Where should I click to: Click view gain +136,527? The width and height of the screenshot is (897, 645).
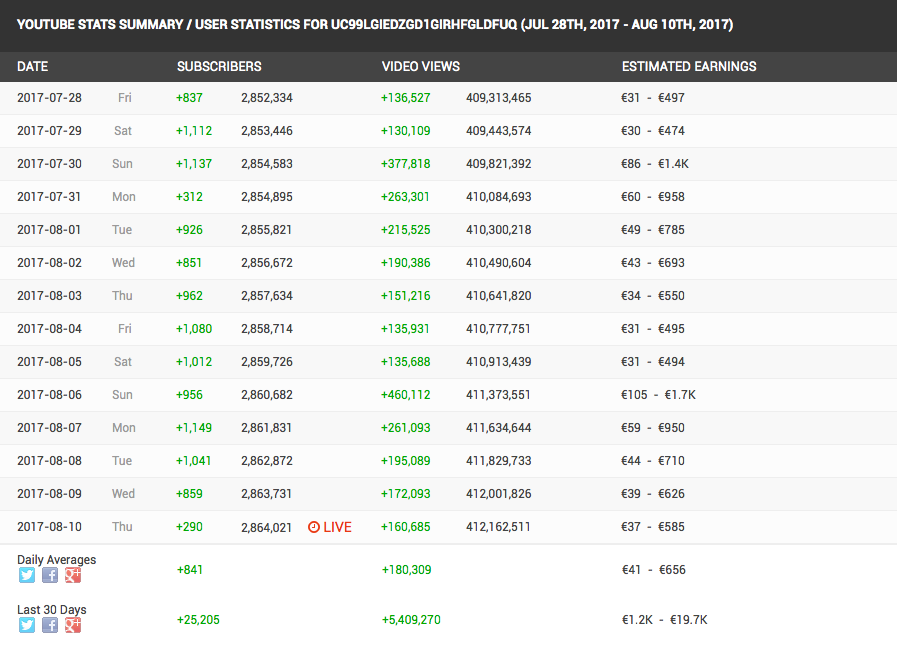[406, 98]
